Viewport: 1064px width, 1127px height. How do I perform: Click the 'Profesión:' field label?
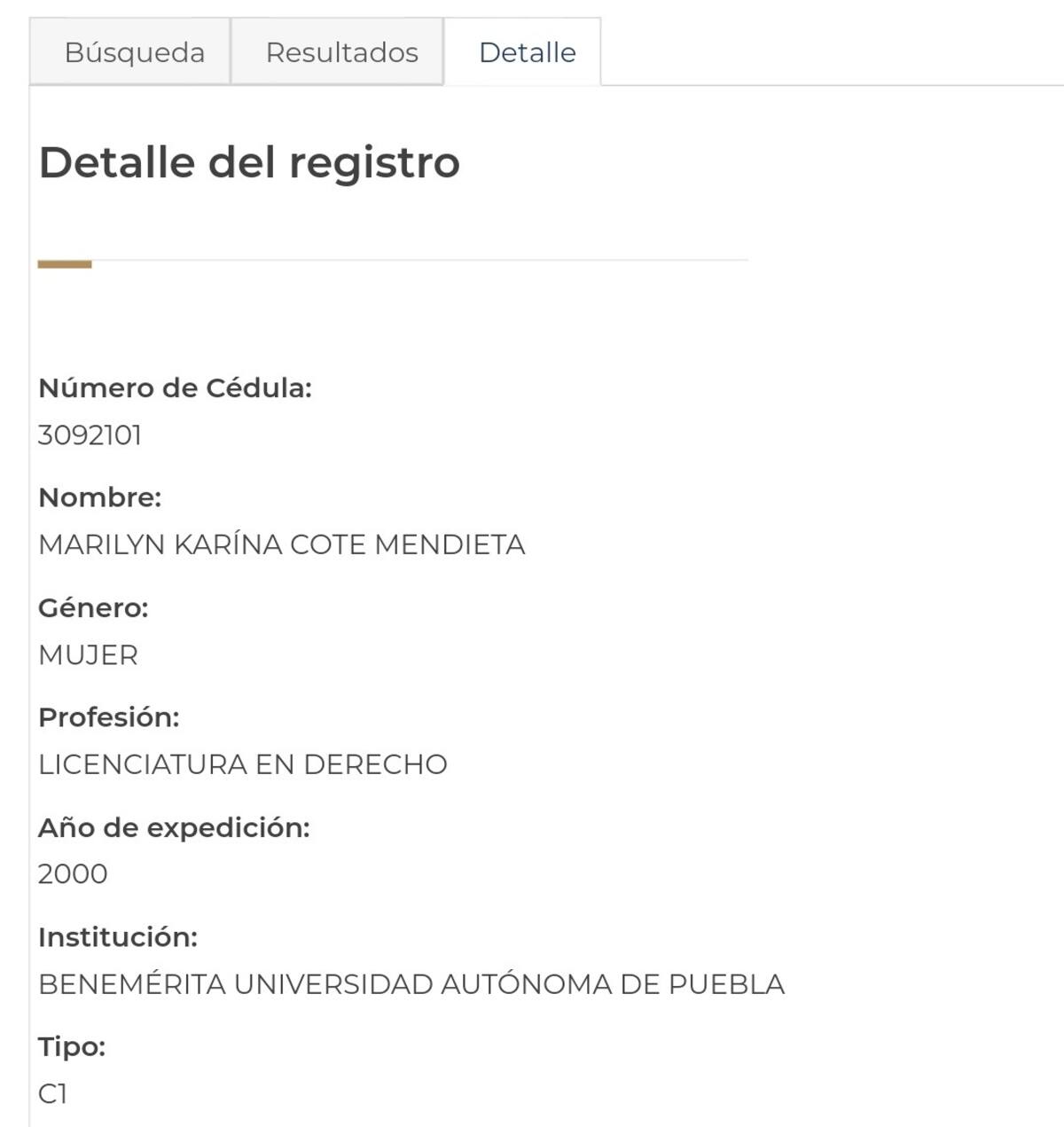tap(108, 717)
